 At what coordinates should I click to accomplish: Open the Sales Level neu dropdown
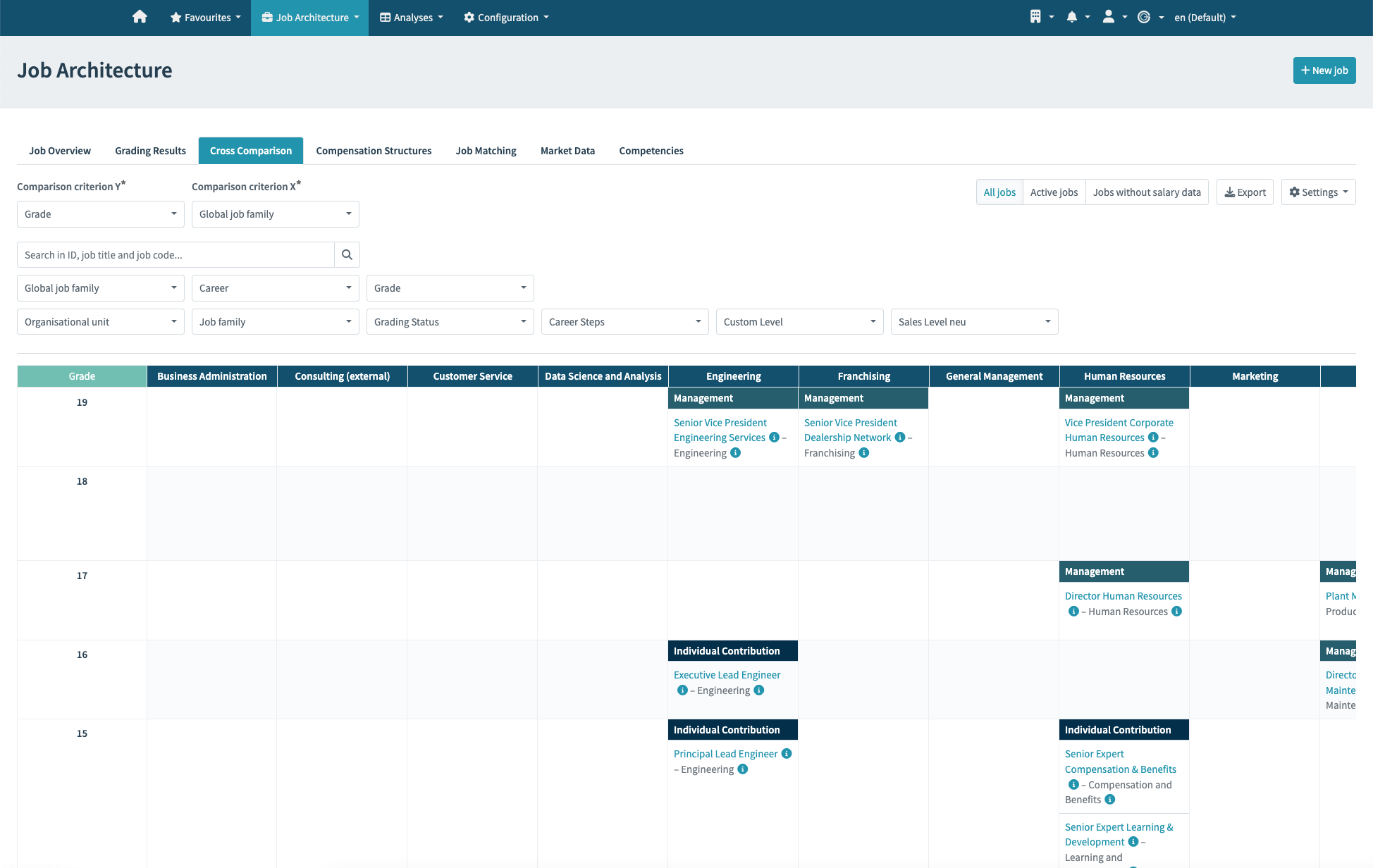(x=975, y=322)
